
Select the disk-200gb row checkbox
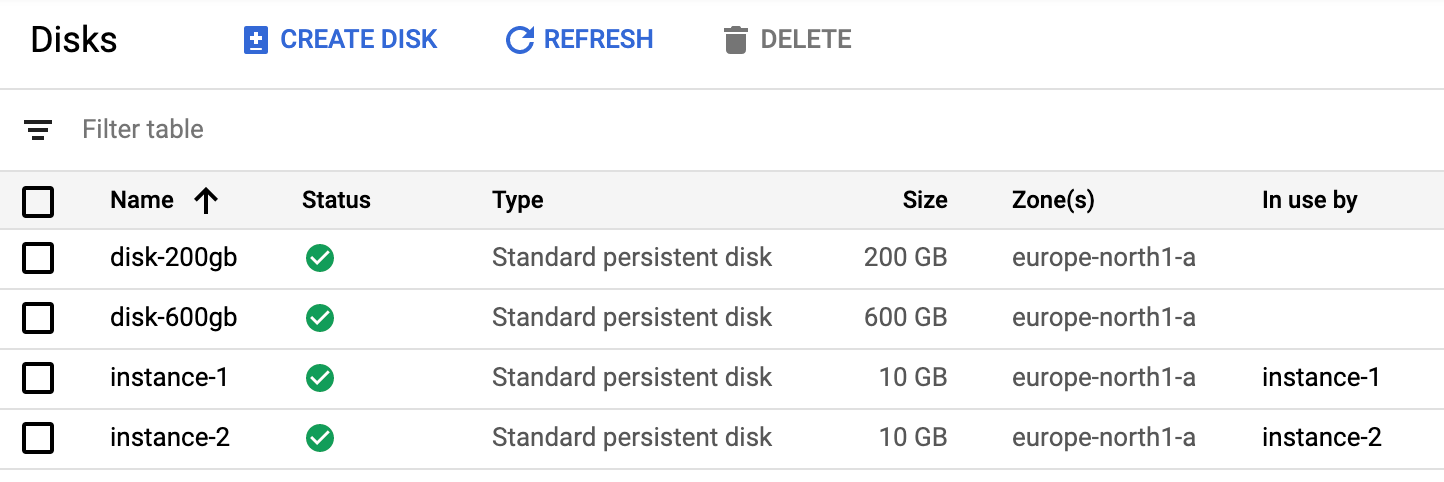point(38,259)
